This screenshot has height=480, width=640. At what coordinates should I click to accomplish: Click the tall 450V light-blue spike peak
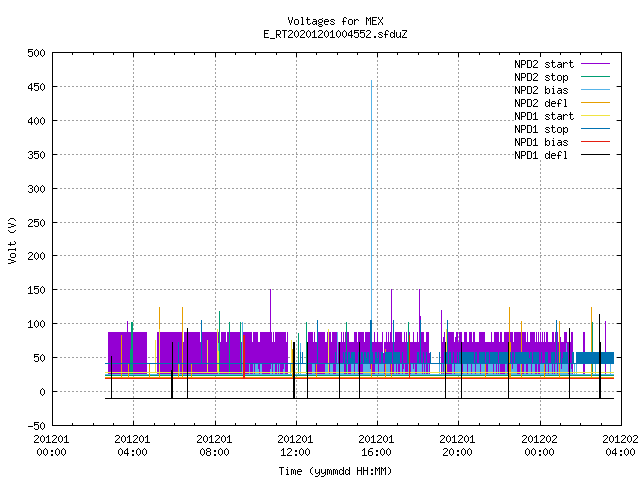[371, 81]
